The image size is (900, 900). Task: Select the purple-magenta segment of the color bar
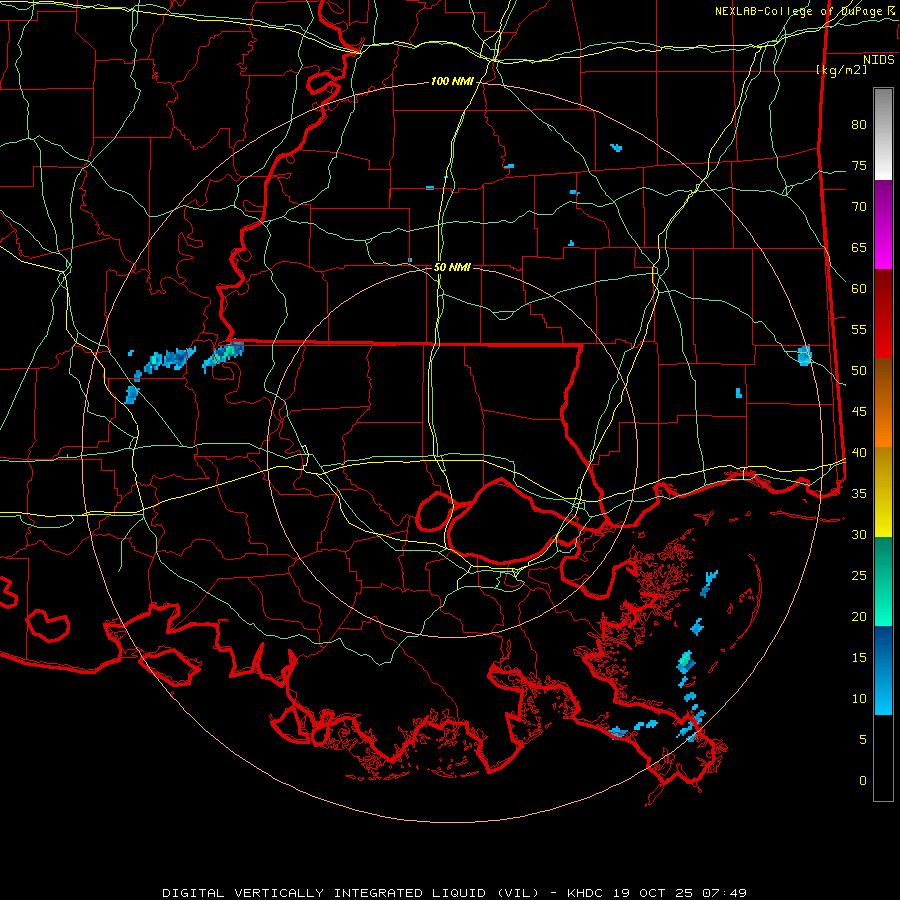tap(883, 225)
